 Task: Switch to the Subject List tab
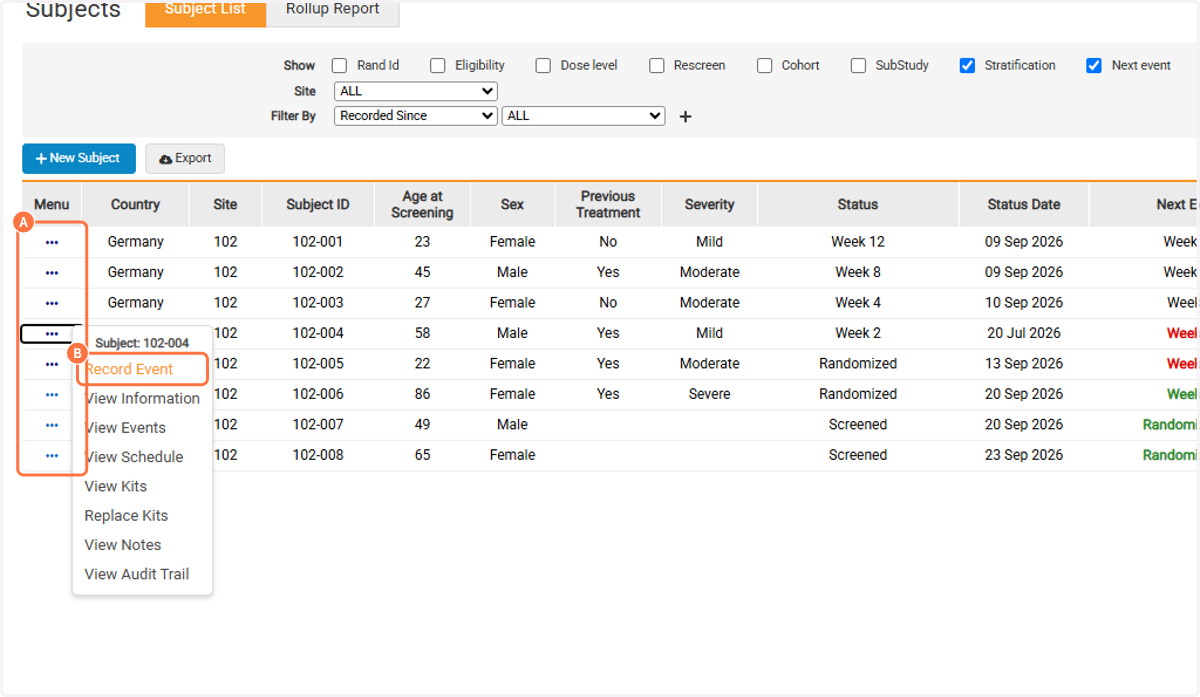pyautogui.click(x=206, y=11)
